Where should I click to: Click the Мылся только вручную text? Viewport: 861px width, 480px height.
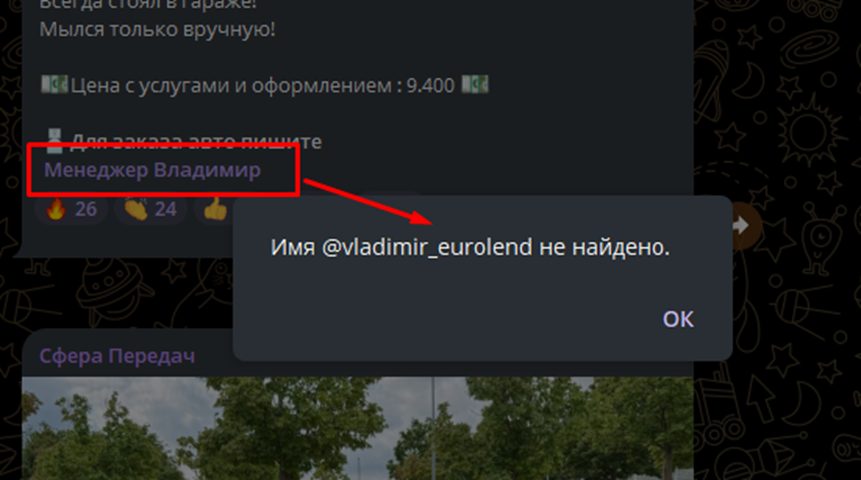tap(158, 29)
